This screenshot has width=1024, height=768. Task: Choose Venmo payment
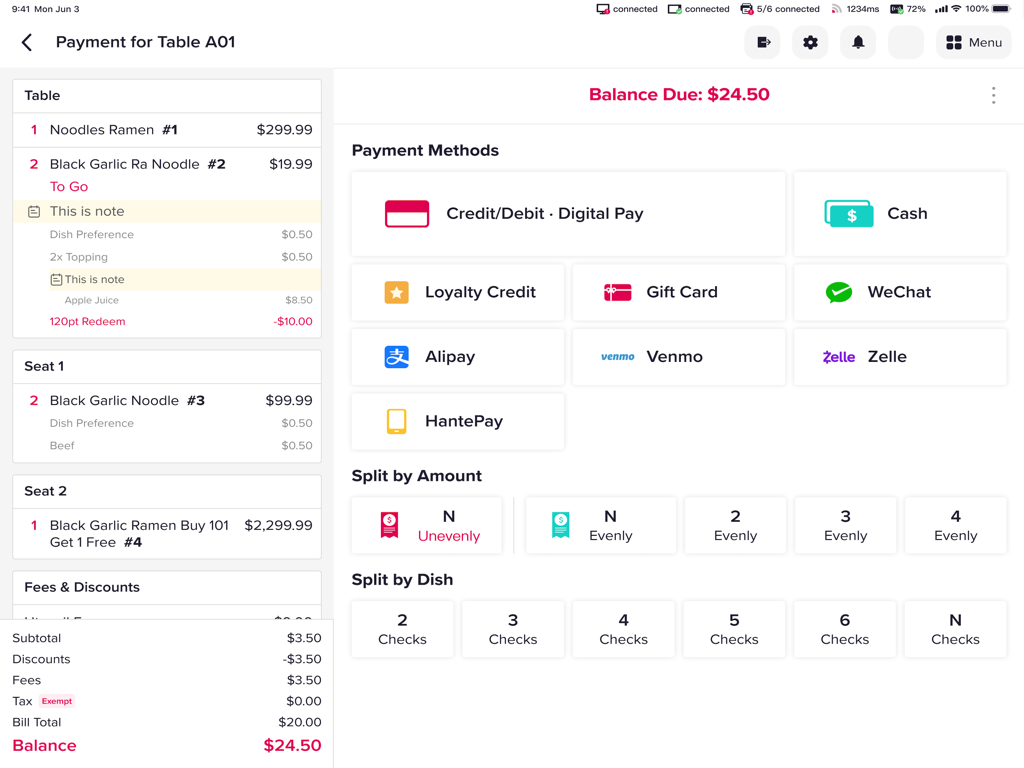coord(678,356)
